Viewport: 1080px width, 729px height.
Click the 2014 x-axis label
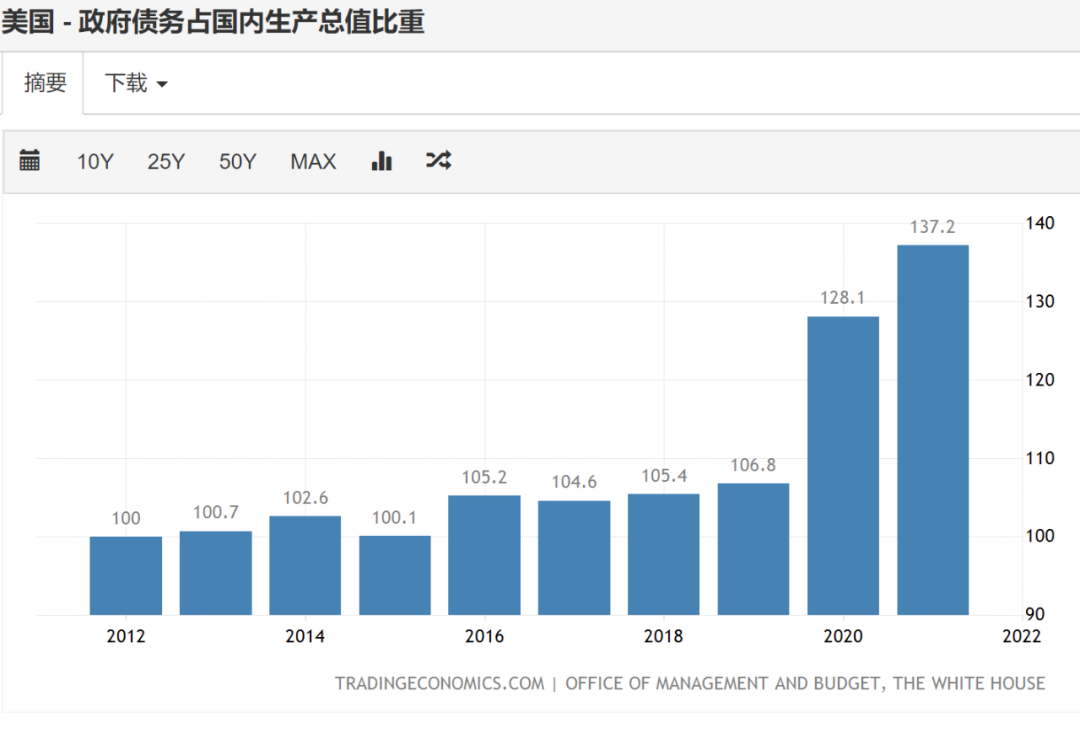point(305,636)
